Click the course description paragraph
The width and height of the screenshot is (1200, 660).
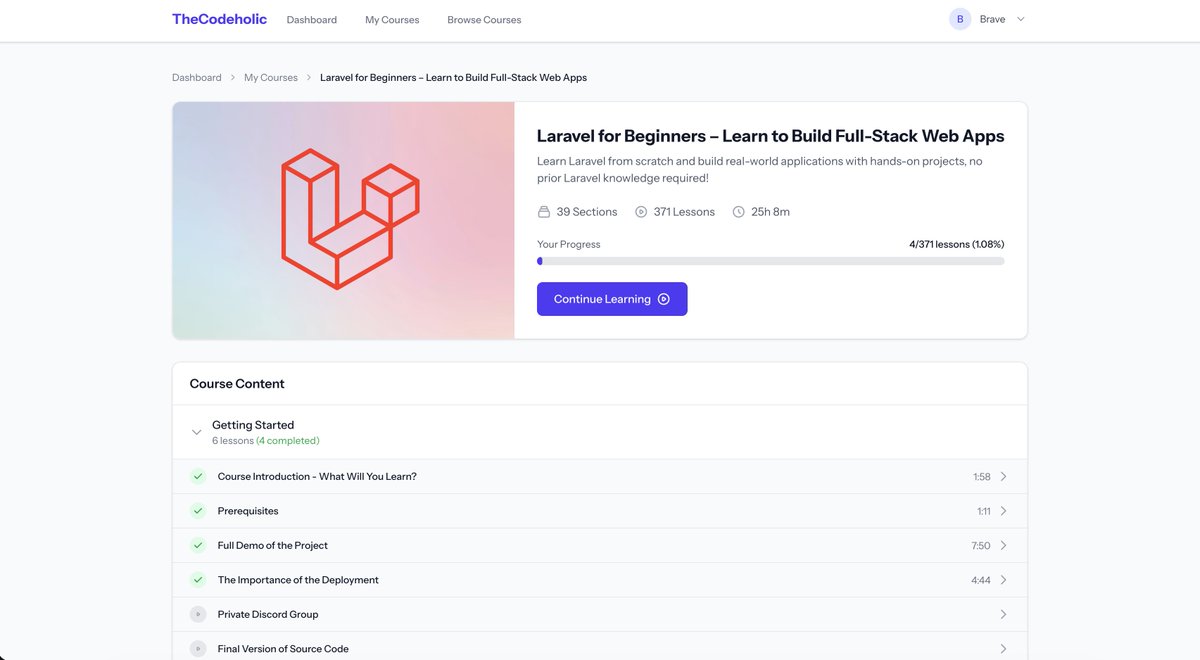click(x=760, y=170)
